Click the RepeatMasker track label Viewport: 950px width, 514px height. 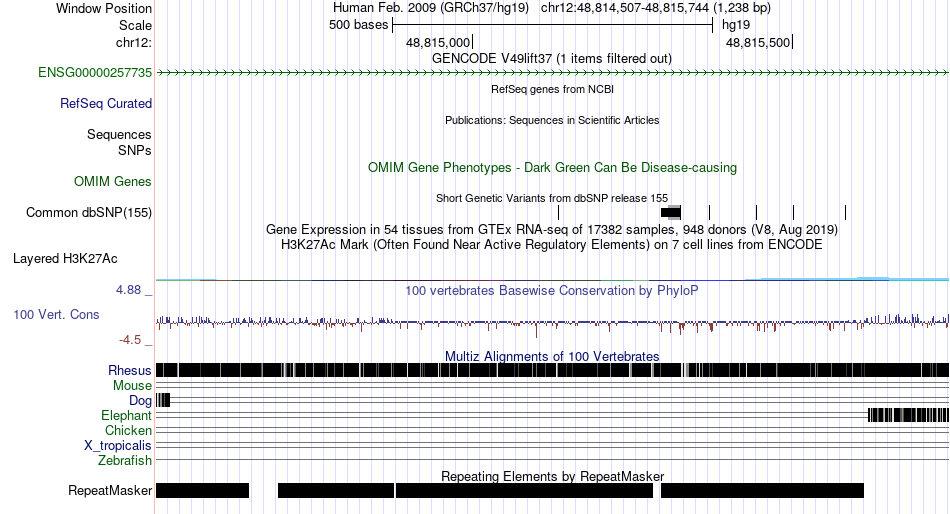tap(110, 490)
